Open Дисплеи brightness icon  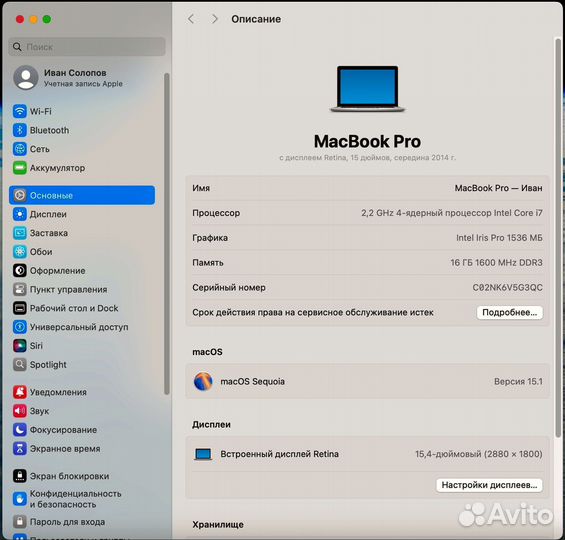coord(20,214)
